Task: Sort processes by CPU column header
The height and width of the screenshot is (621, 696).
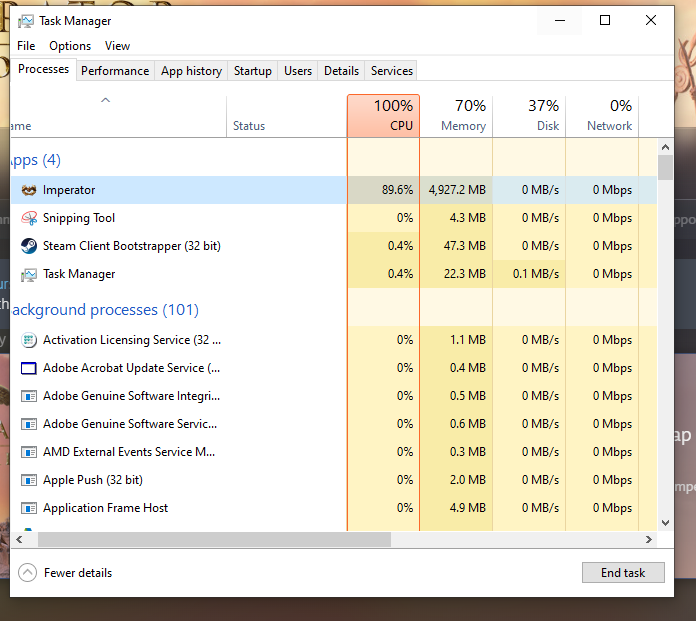Action: tap(383, 116)
